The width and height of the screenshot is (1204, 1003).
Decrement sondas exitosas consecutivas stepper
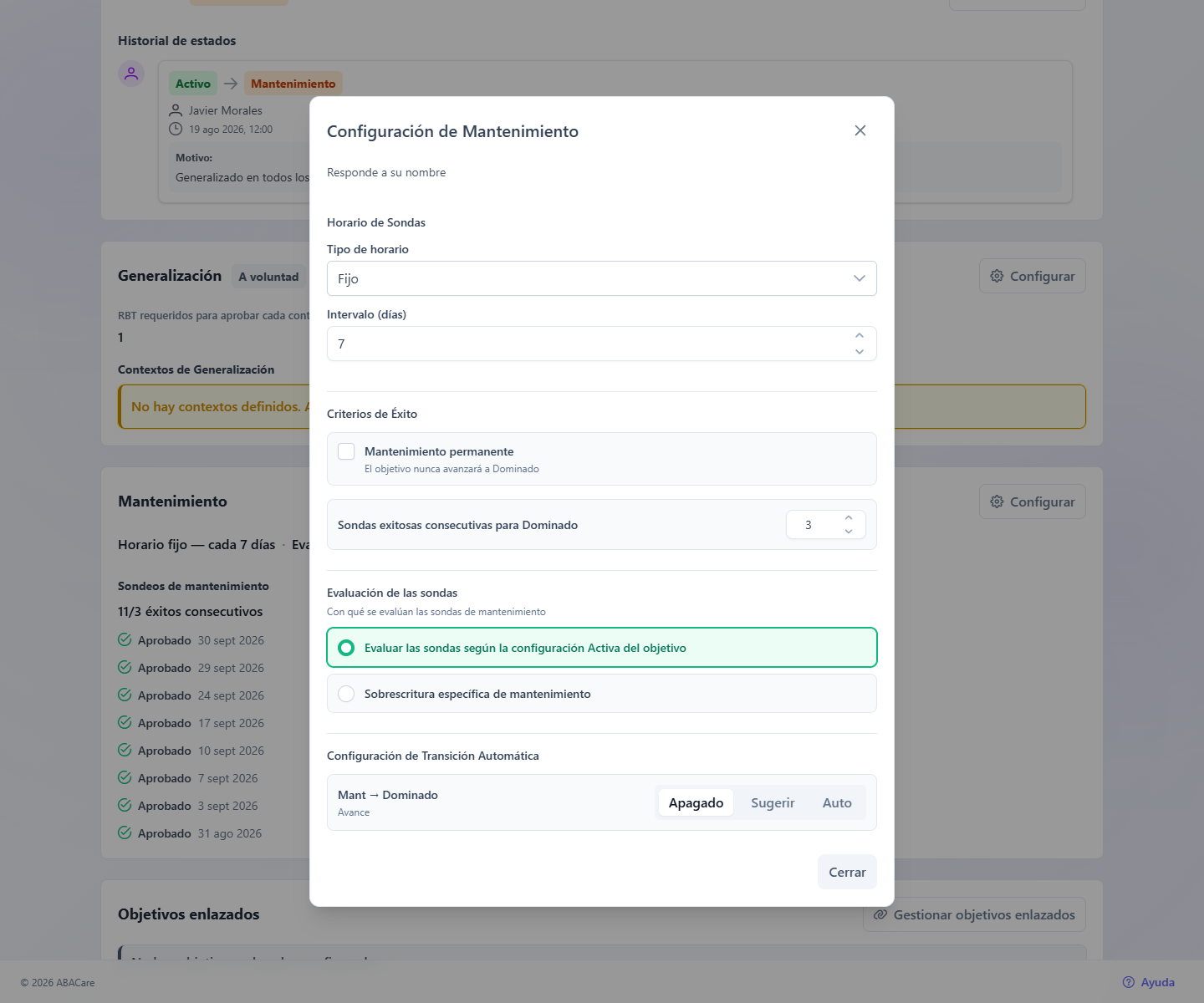tap(849, 532)
